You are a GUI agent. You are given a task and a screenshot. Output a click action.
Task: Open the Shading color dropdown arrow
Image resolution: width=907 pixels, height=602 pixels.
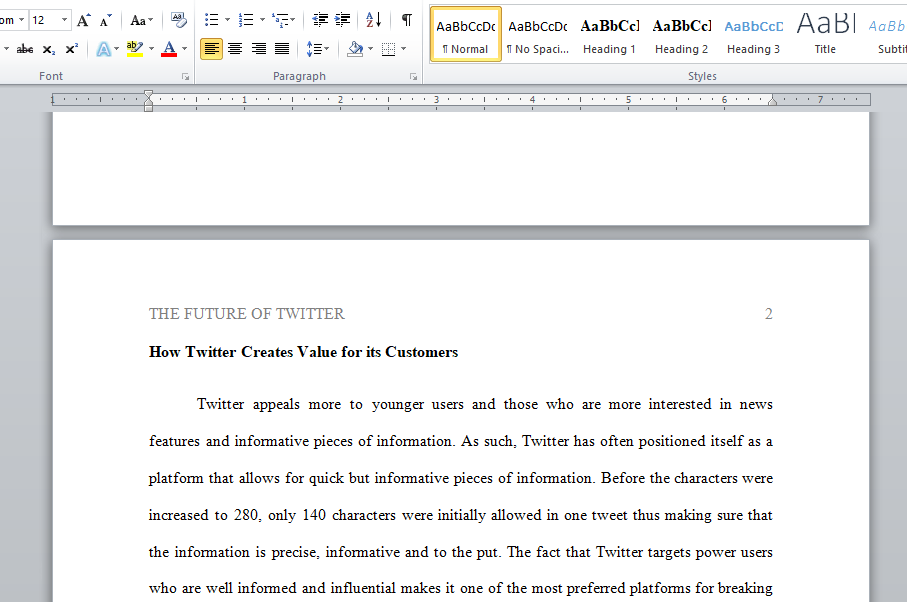(370, 49)
